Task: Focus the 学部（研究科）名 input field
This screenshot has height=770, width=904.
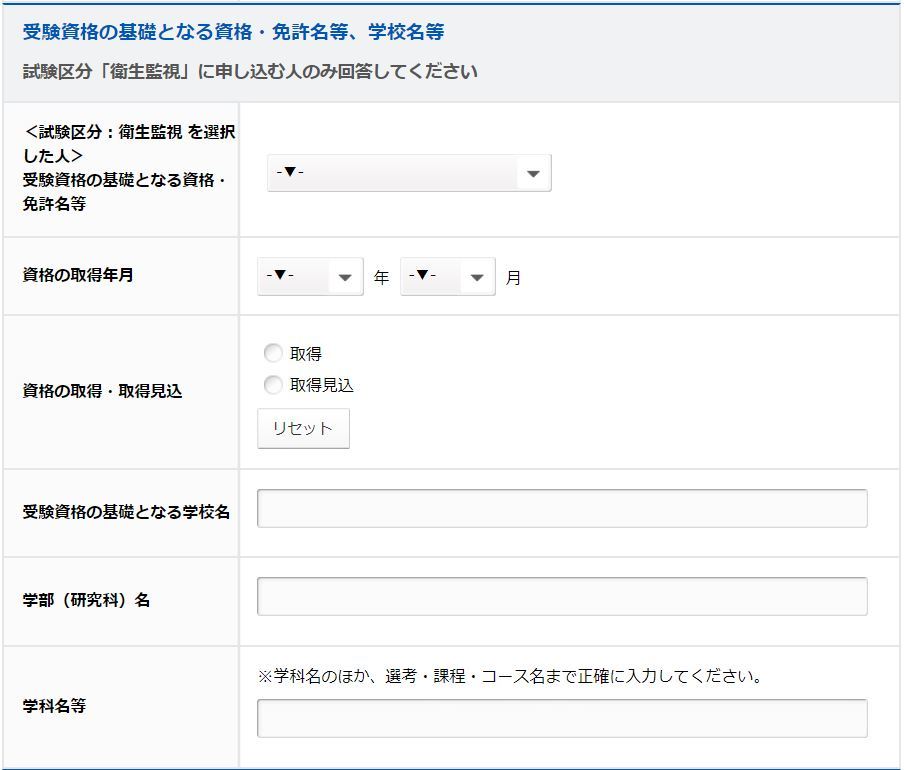Action: point(562,596)
